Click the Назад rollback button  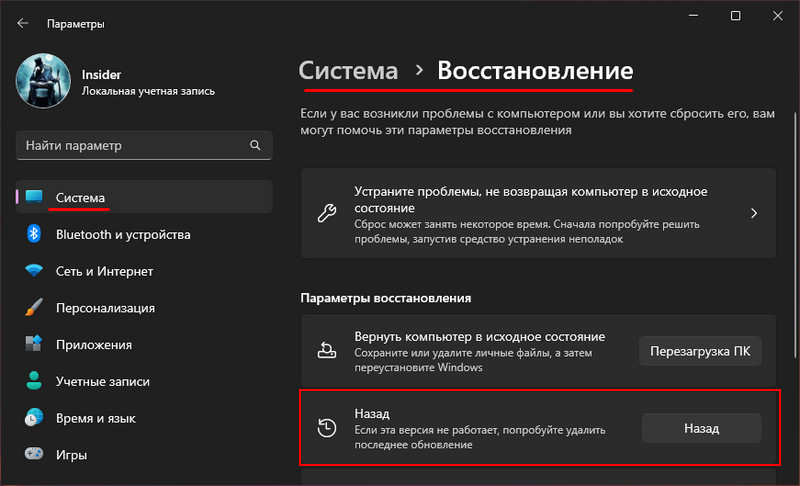click(x=702, y=428)
